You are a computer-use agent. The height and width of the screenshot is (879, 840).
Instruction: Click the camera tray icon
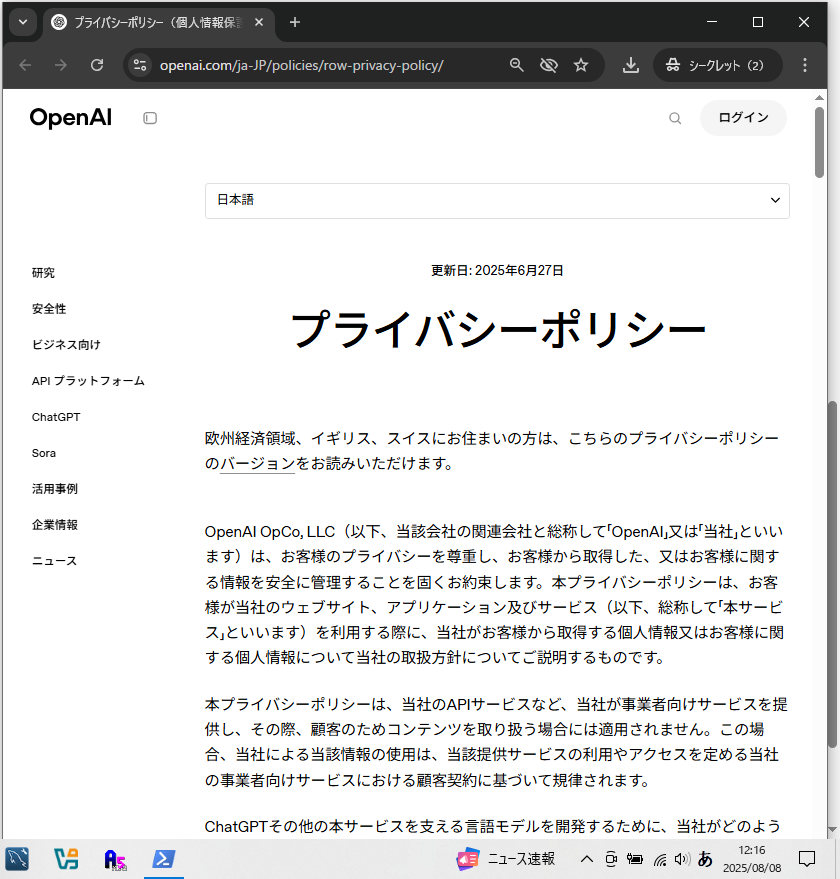611,859
